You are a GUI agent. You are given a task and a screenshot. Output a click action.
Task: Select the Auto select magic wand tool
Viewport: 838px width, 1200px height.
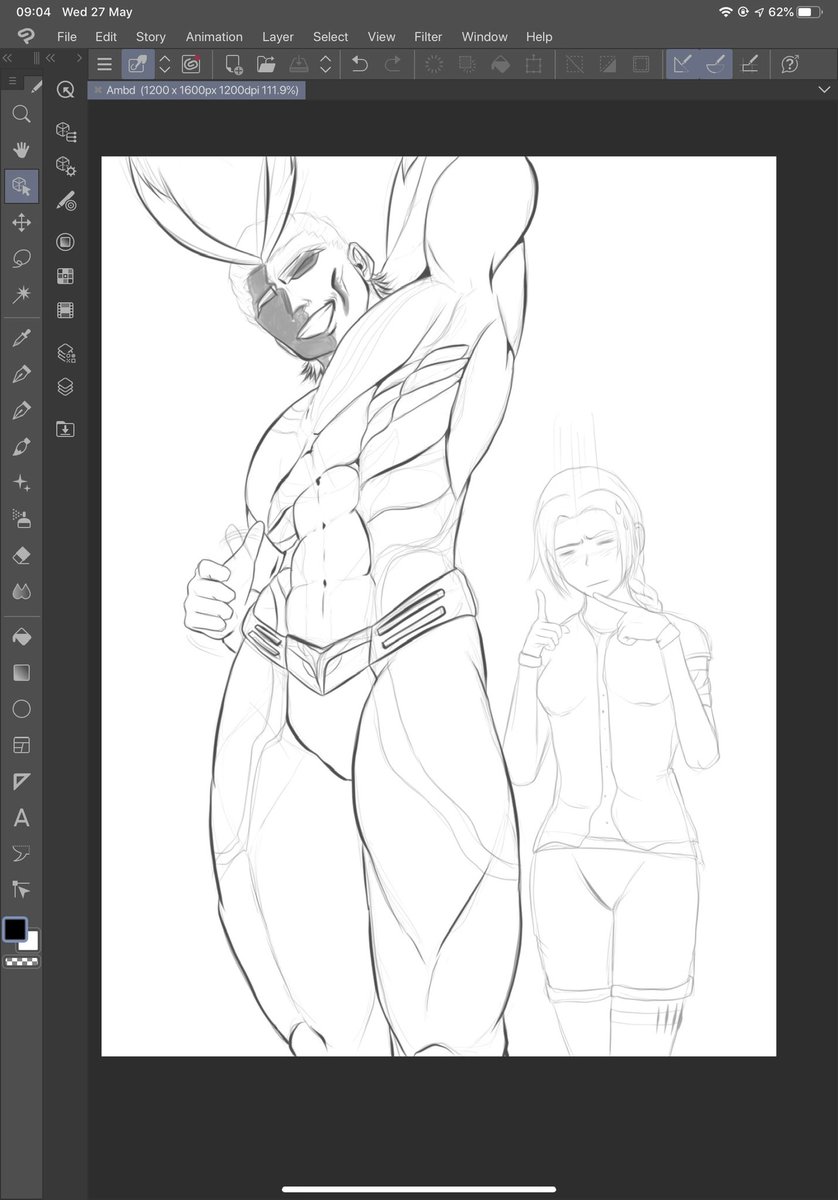click(21, 294)
